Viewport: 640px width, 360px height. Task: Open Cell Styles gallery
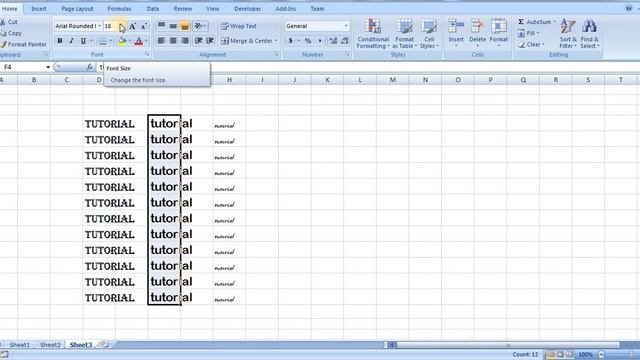tap(429, 33)
